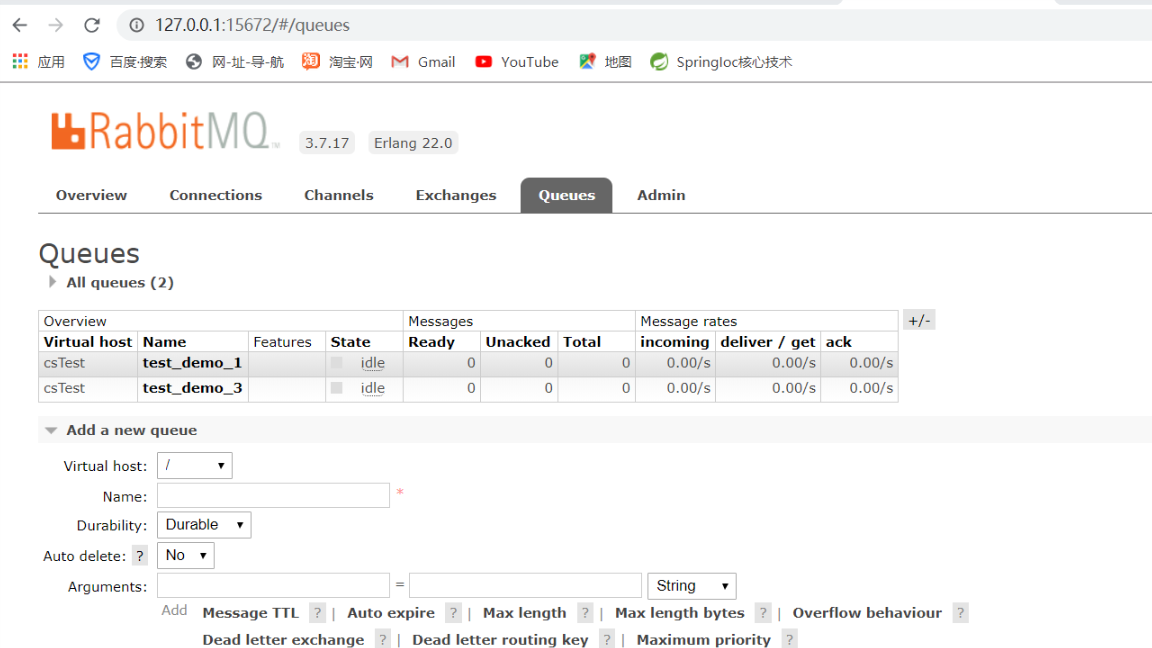
Task: Sort by Virtual host column
Action: 87,342
